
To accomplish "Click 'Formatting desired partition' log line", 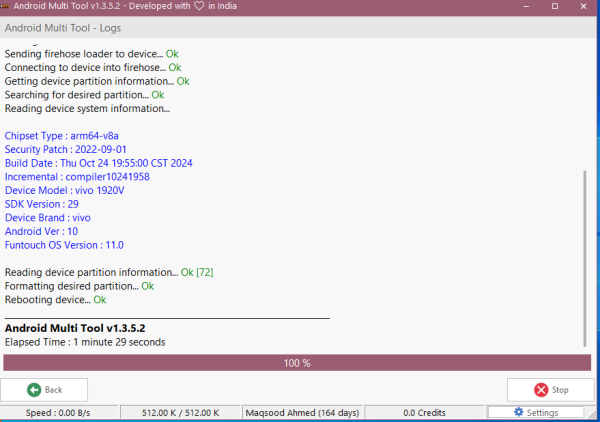I will [79, 286].
